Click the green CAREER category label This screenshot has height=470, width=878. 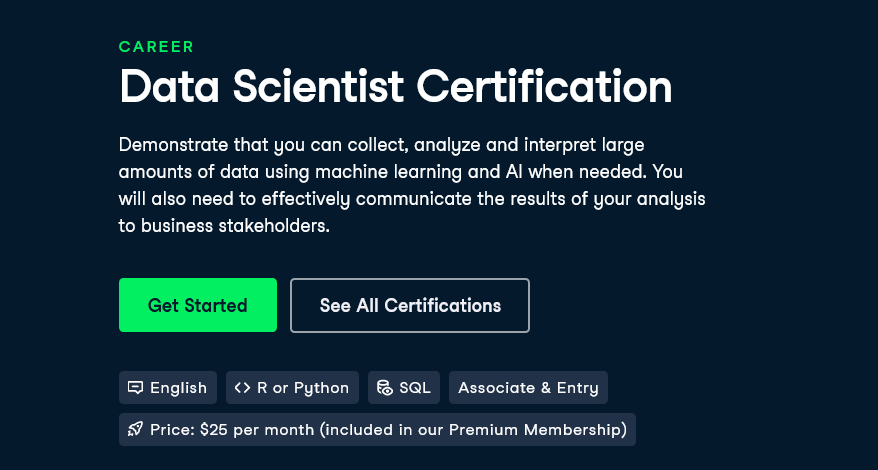coord(156,46)
